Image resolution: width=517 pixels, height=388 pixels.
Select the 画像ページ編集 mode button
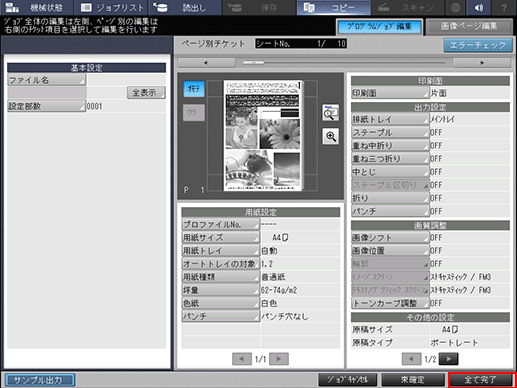(469, 27)
